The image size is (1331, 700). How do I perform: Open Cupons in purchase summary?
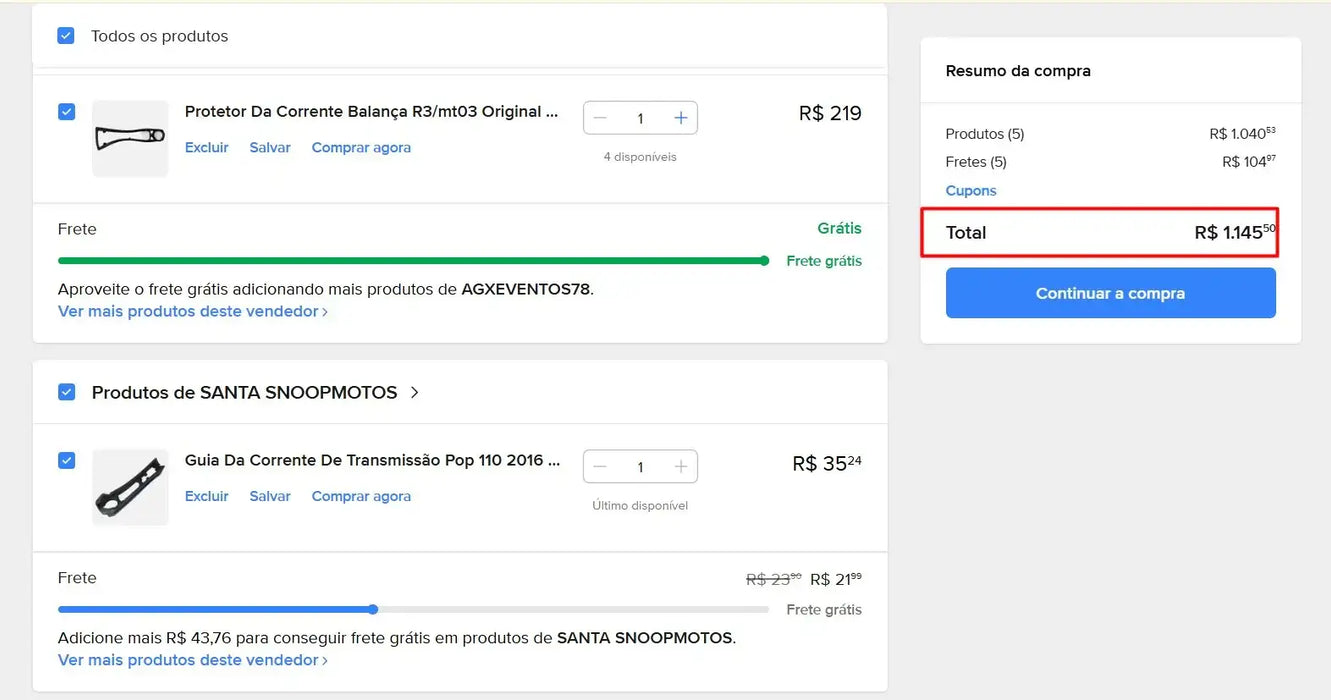[970, 190]
